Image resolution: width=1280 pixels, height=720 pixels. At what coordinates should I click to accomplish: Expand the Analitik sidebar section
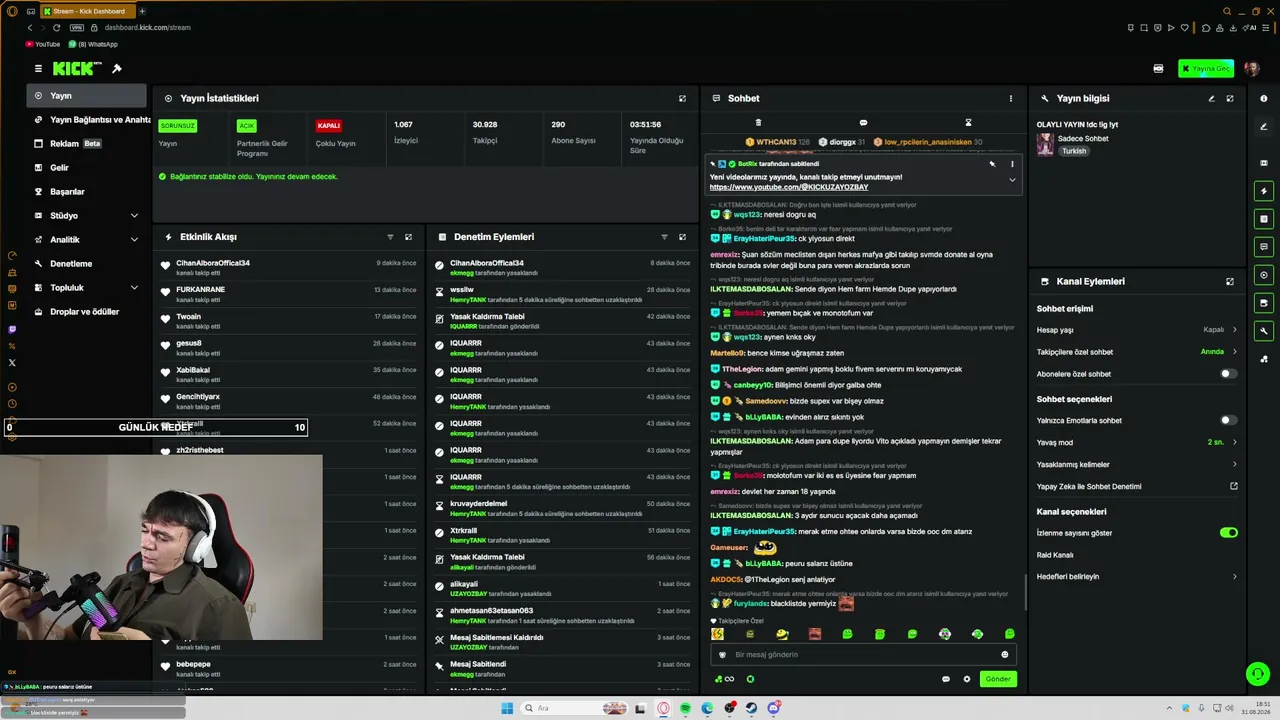click(x=134, y=240)
